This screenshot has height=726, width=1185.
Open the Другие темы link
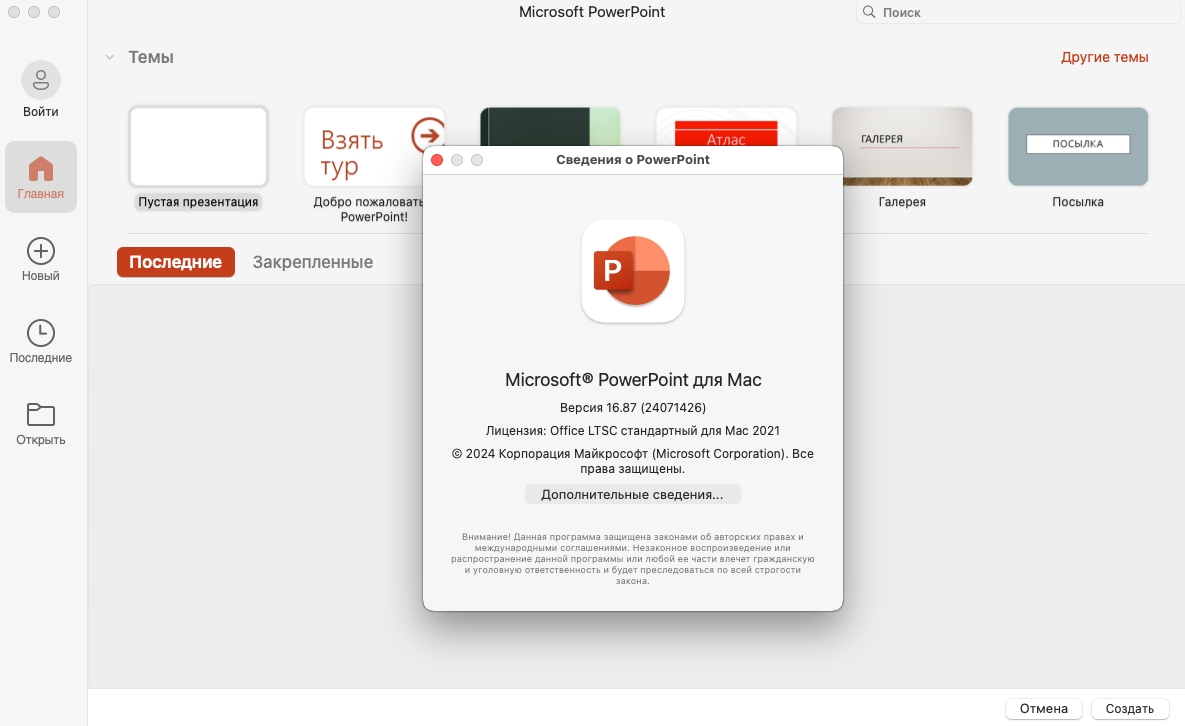1104,57
